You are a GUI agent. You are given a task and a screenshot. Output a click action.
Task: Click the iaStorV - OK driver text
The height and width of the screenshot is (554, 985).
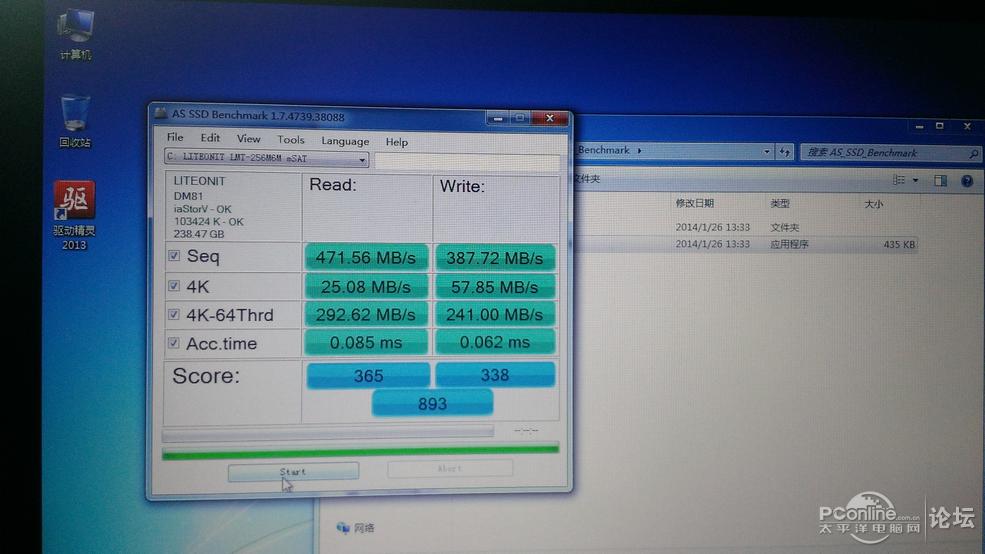coord(202,209)
